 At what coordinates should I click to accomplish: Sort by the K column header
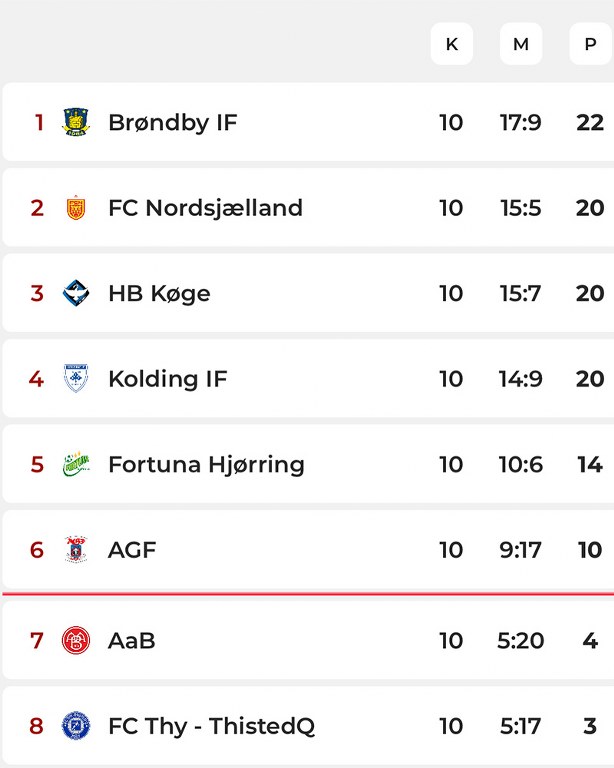tap(451, 44)
